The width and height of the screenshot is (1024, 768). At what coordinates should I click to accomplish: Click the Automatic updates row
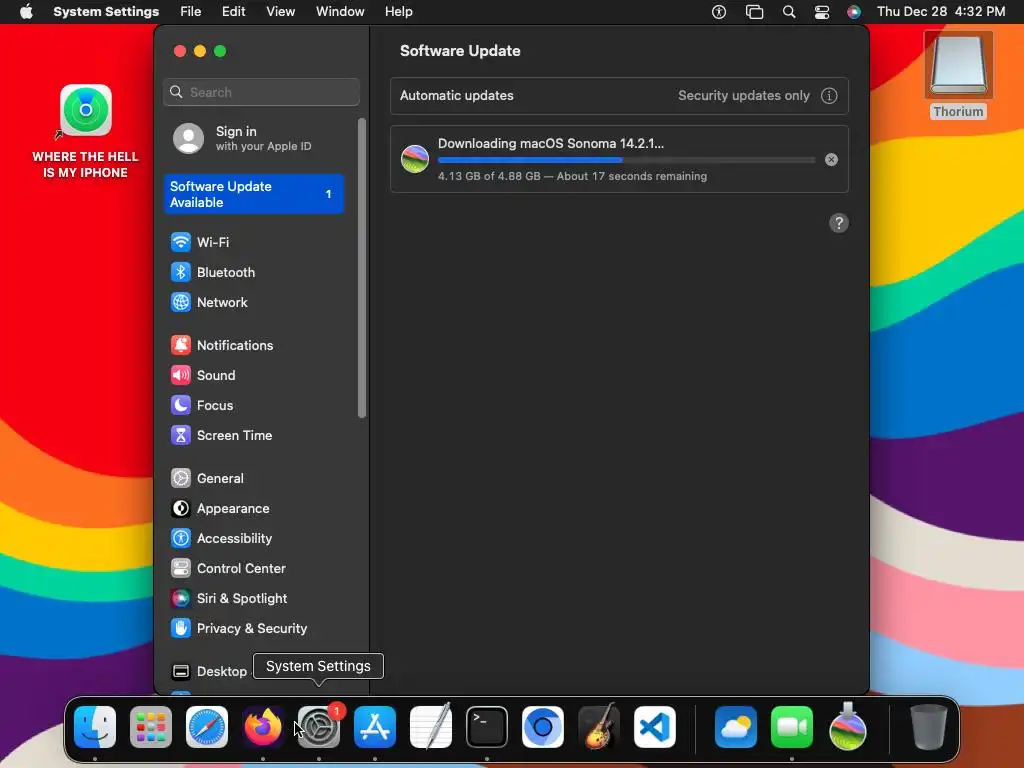(619, 96)
